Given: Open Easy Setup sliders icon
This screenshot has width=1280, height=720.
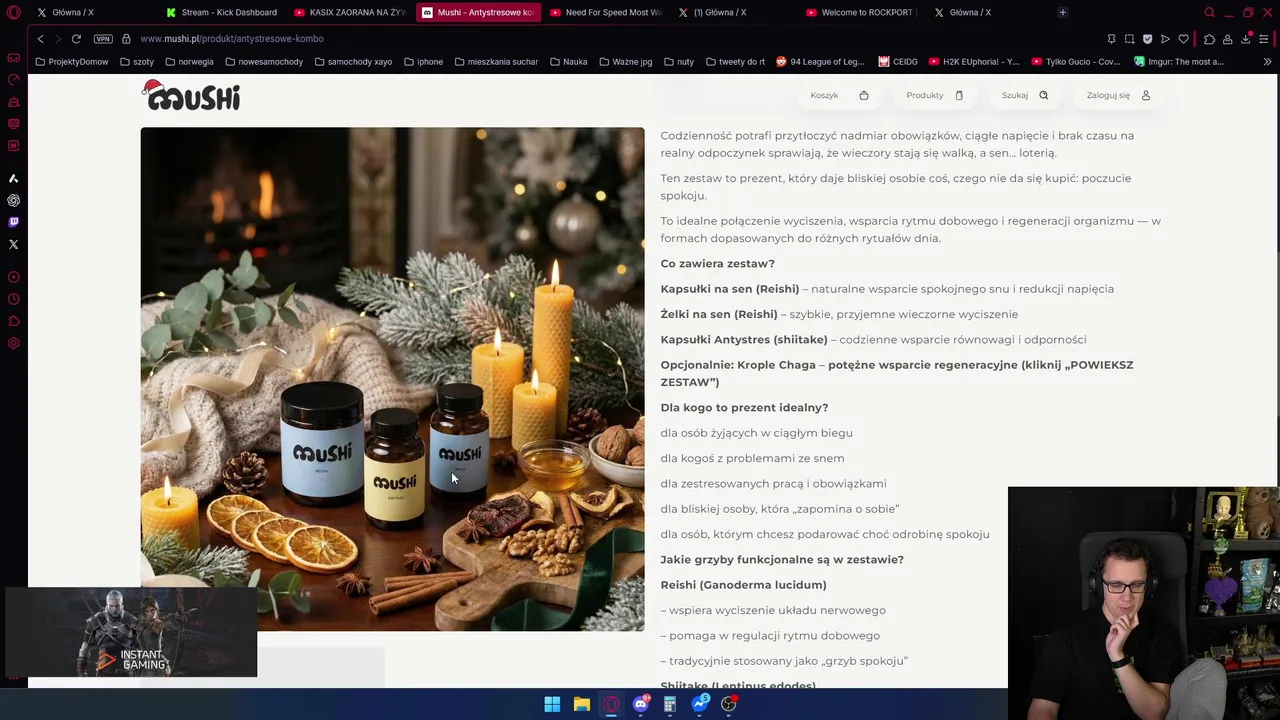Looking at the screenshot, I should 1264,39.
